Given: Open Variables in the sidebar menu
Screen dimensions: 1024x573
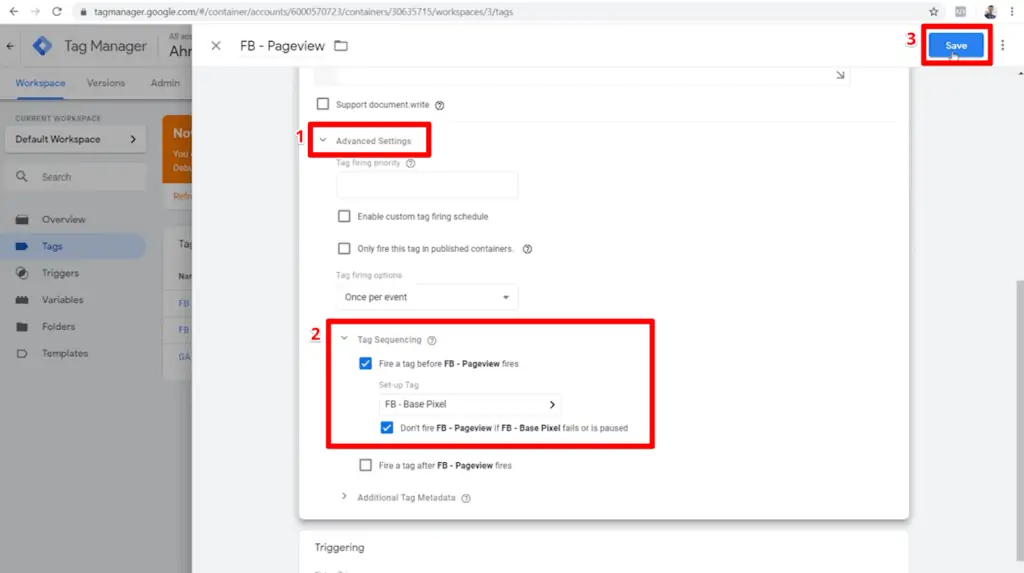Looking at the screenshot, I should [x=63, y=300].
